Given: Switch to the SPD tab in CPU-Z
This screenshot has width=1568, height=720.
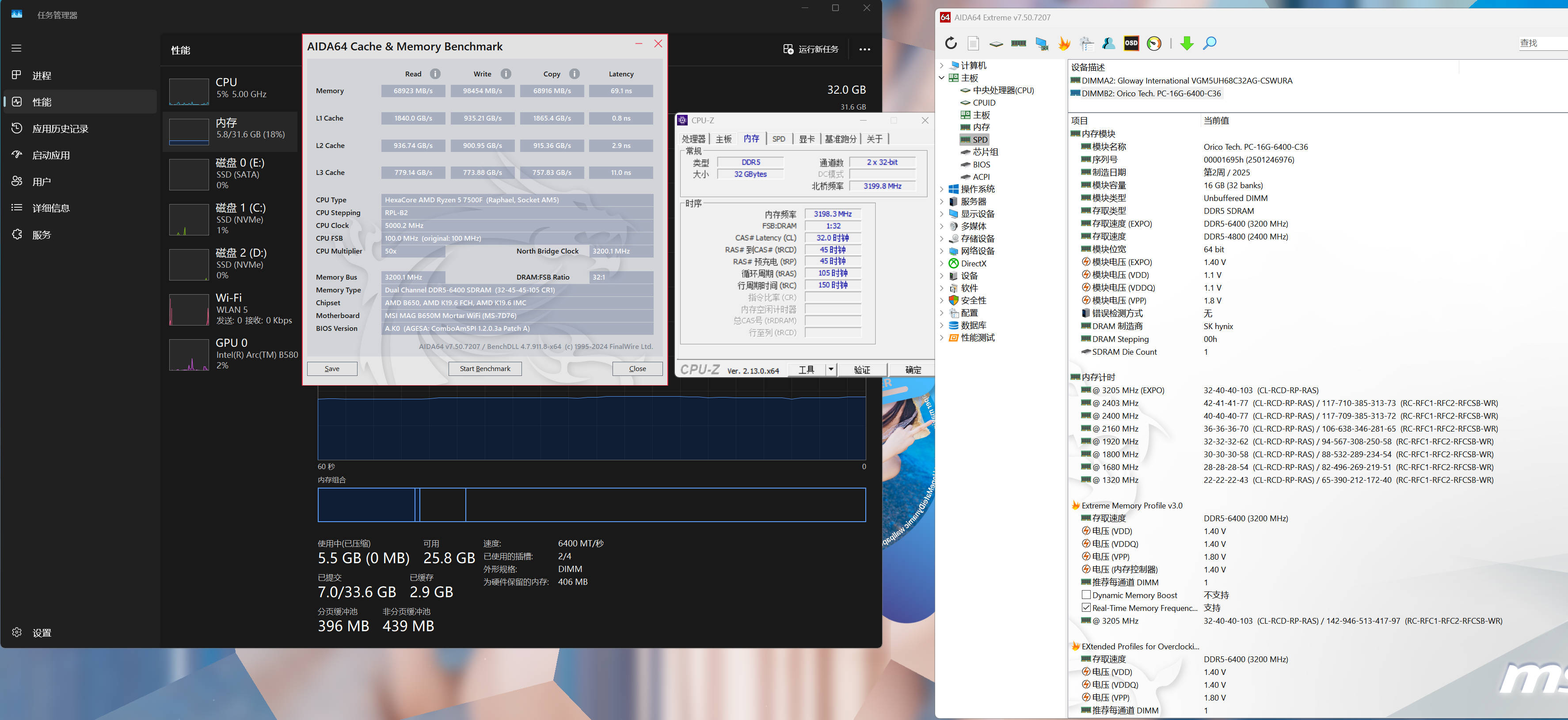Looking at the screenshot, I should 779,139.
